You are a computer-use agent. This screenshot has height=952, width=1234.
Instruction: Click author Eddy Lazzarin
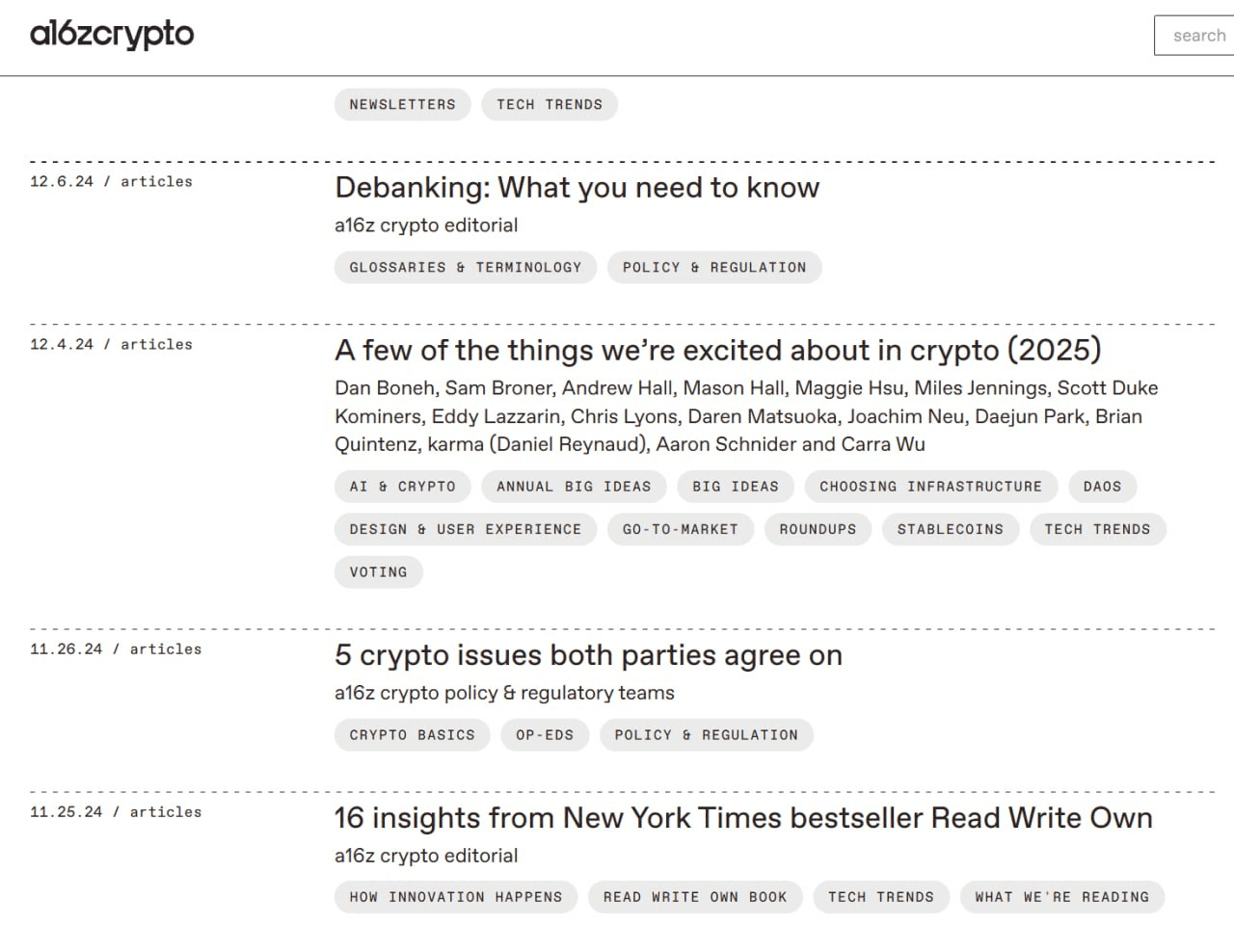pos(496,416)
